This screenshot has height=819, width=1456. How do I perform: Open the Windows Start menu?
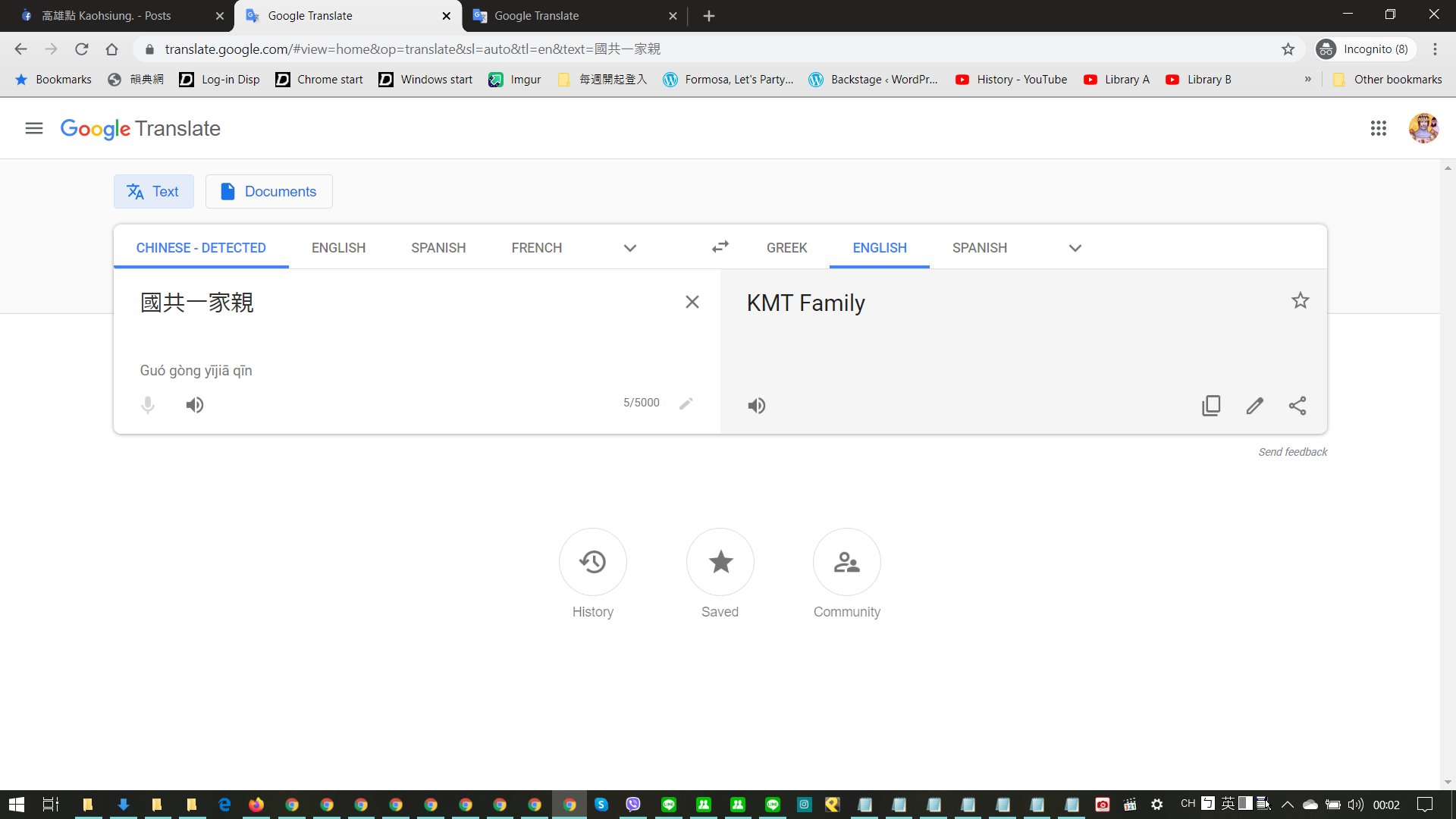16,805
